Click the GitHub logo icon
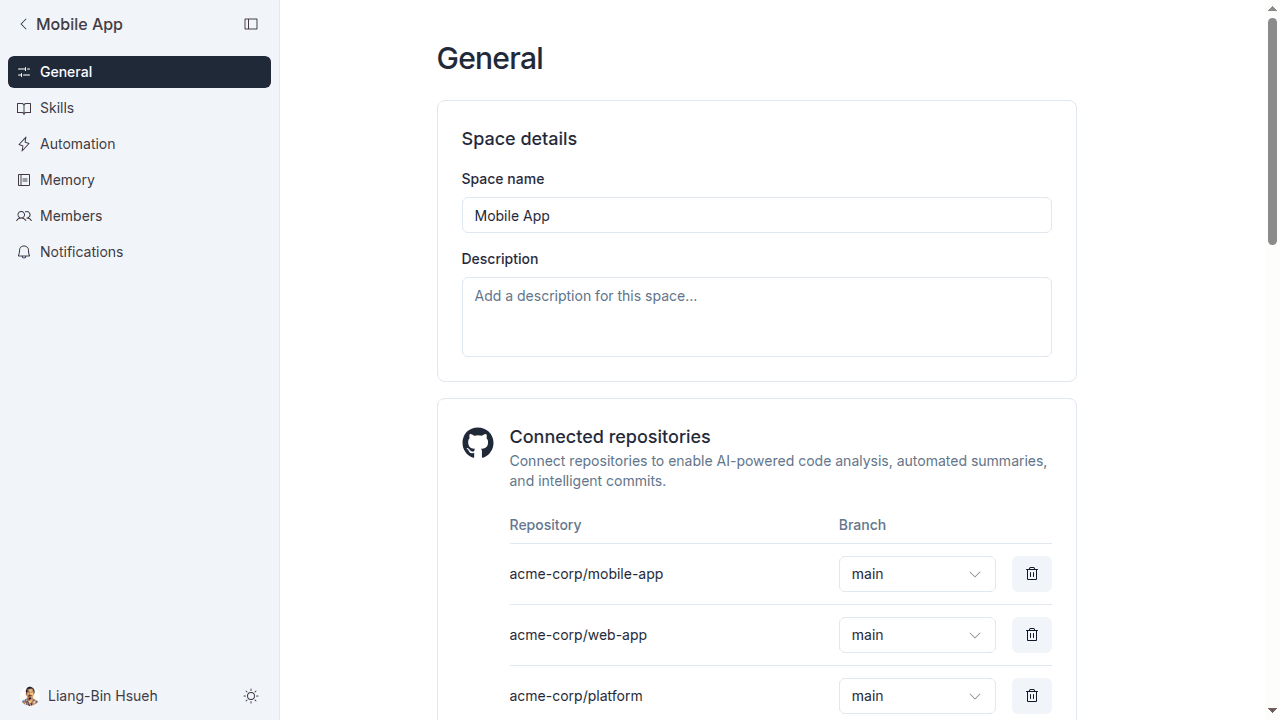Viewport: 1280px width, 720px height. [478, 443]
